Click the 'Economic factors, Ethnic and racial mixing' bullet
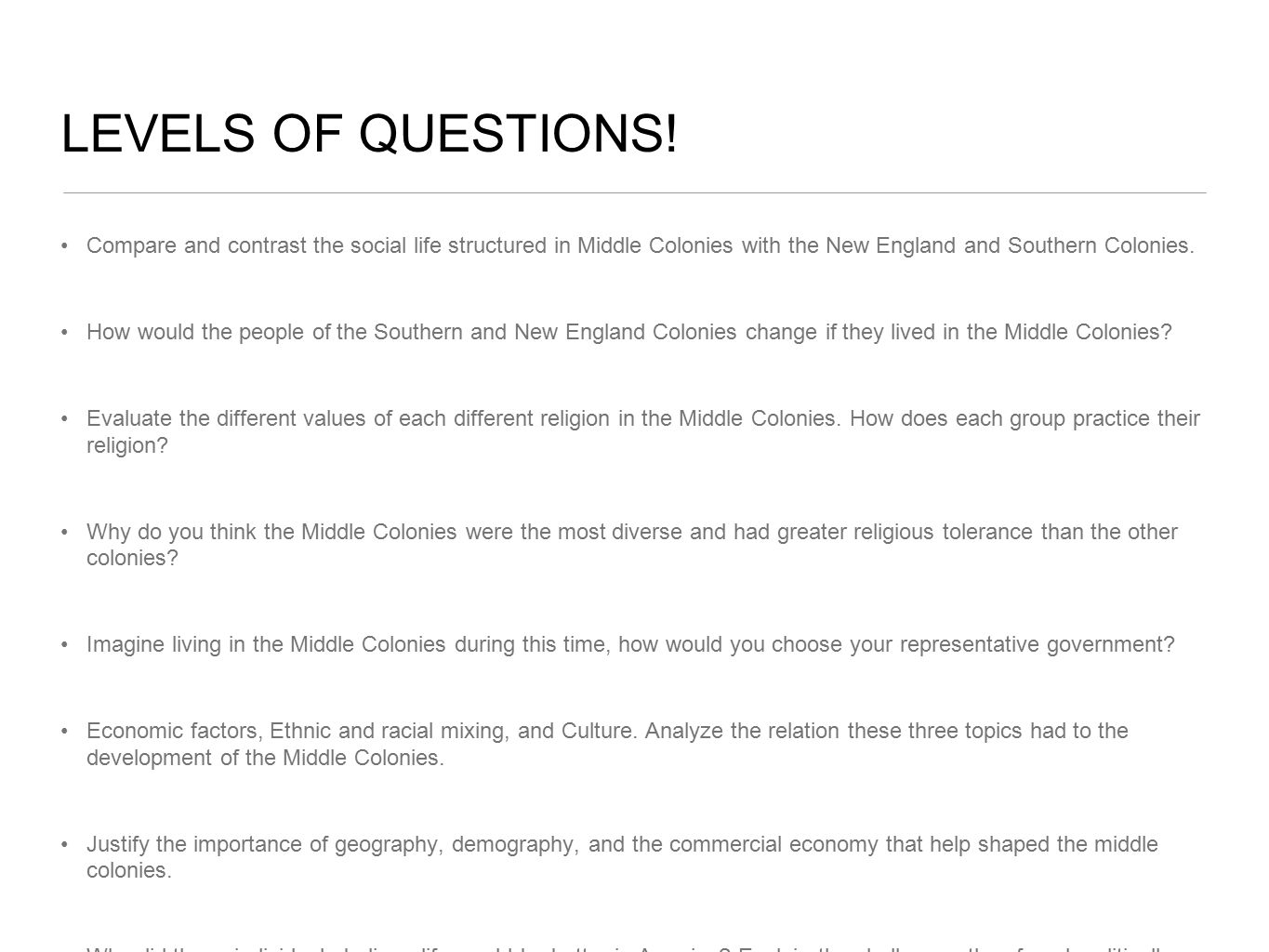The height and width of the screenshot is (952, 1269). [607, 744]
